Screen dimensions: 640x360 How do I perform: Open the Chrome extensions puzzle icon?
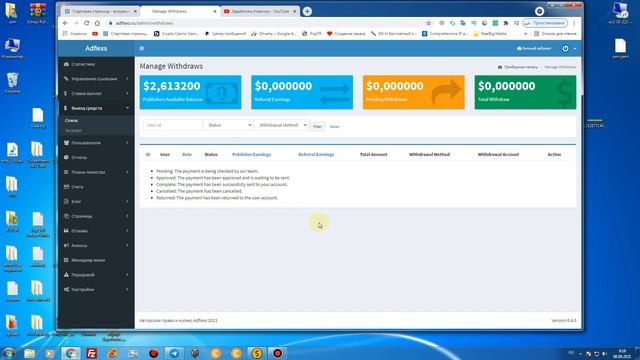(x=506, y=23)
